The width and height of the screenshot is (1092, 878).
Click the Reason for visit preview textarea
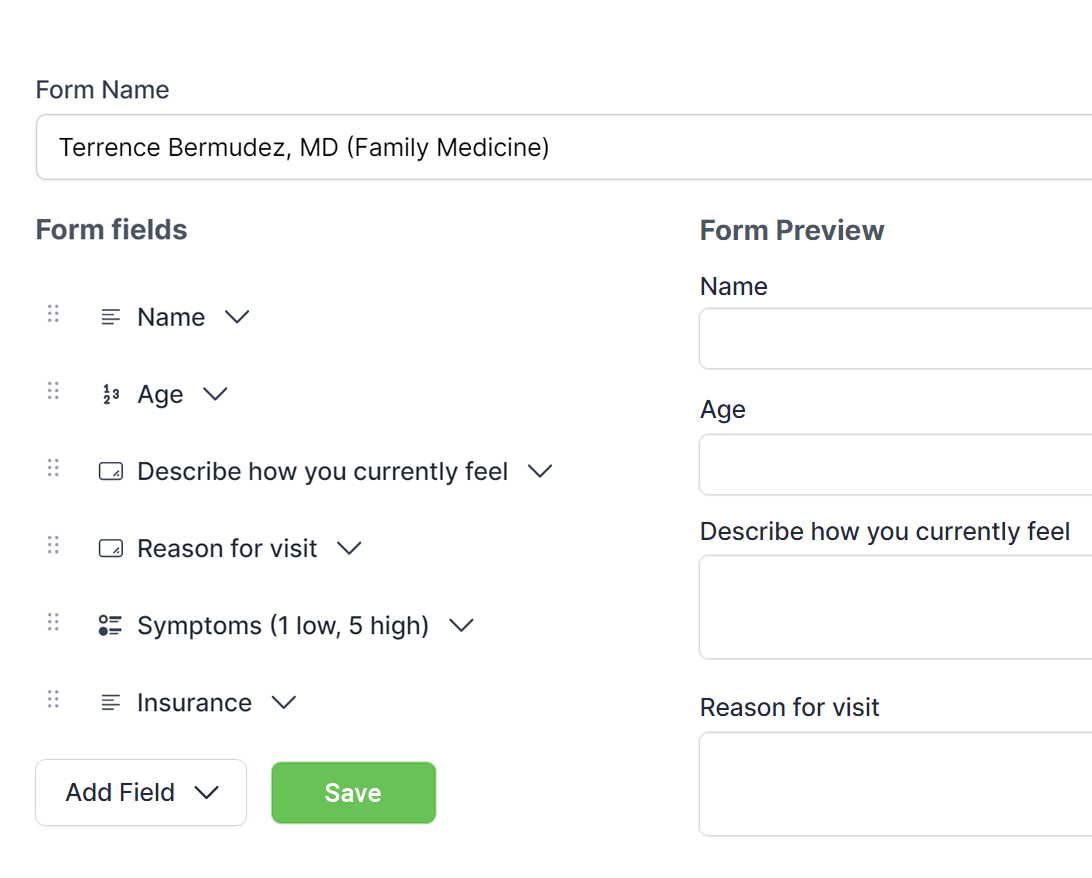(896, 784)
